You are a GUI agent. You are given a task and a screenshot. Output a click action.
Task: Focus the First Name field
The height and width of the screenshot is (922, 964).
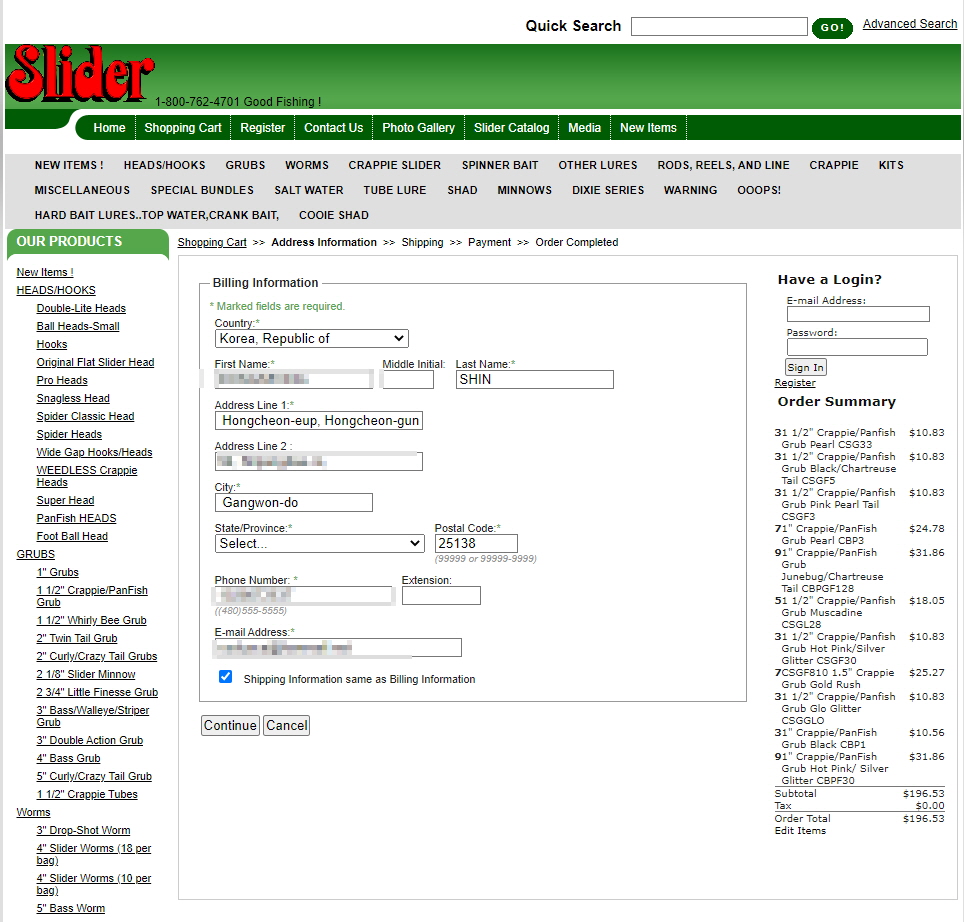[x=293, y=379]
